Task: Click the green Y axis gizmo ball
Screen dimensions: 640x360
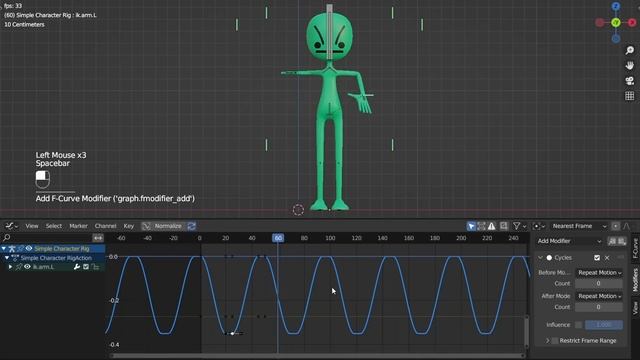Action: 616,22
